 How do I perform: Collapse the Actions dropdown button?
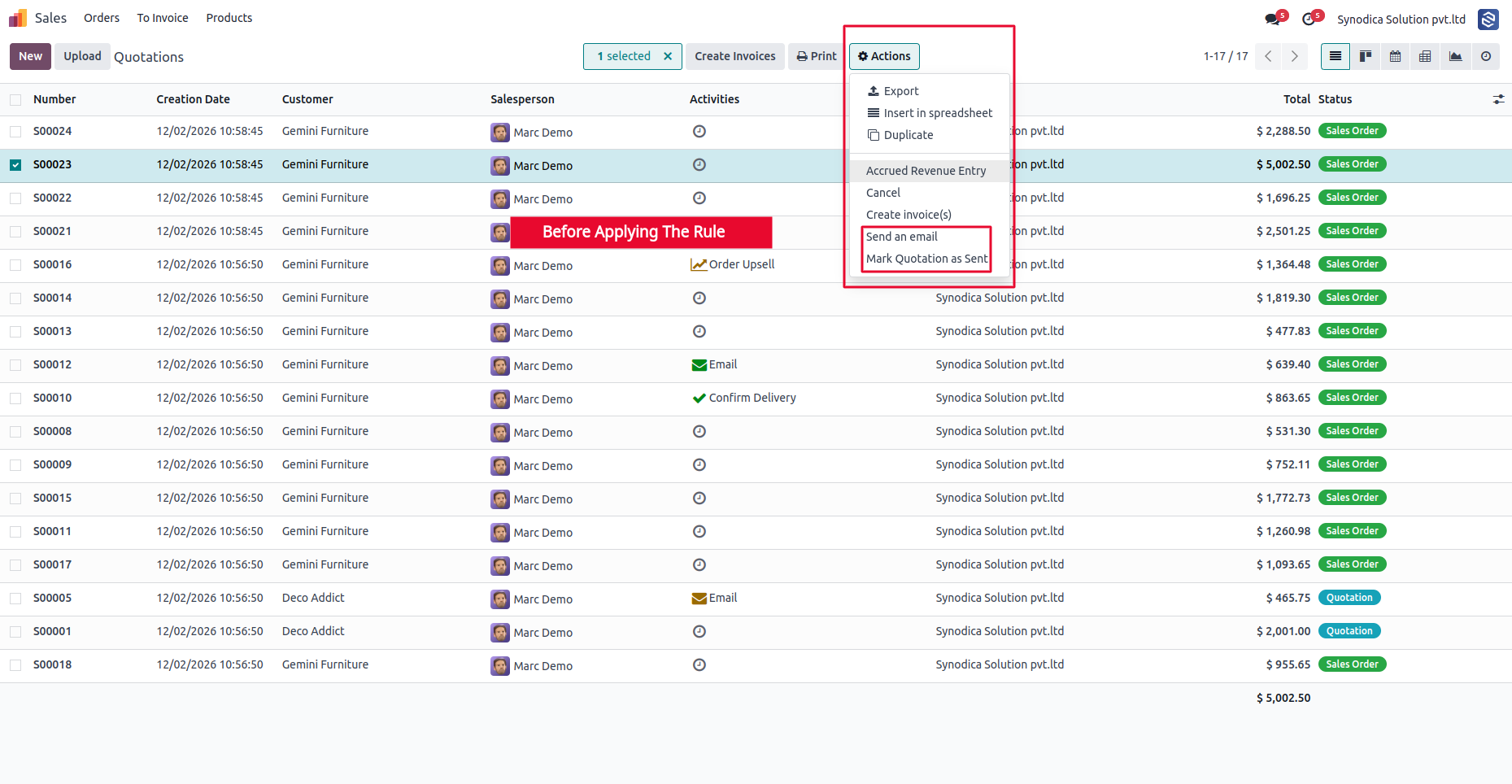click(884, 56)
